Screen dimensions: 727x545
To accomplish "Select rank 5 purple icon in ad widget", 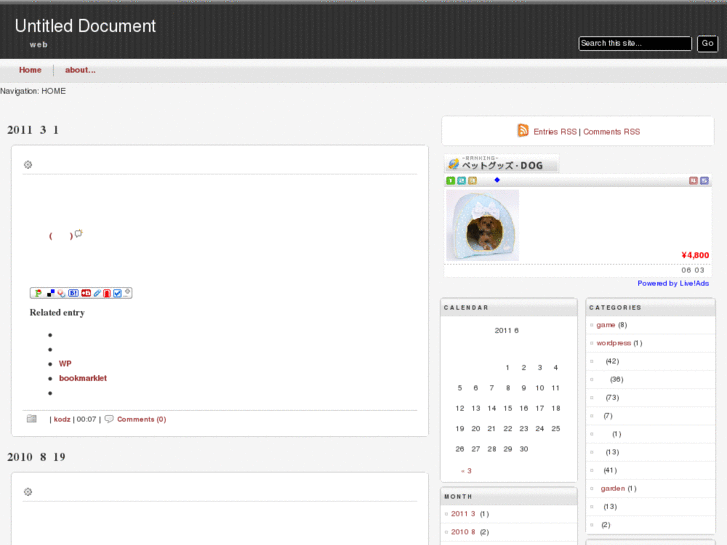I will pyautogui.click(x=704, y=180).
